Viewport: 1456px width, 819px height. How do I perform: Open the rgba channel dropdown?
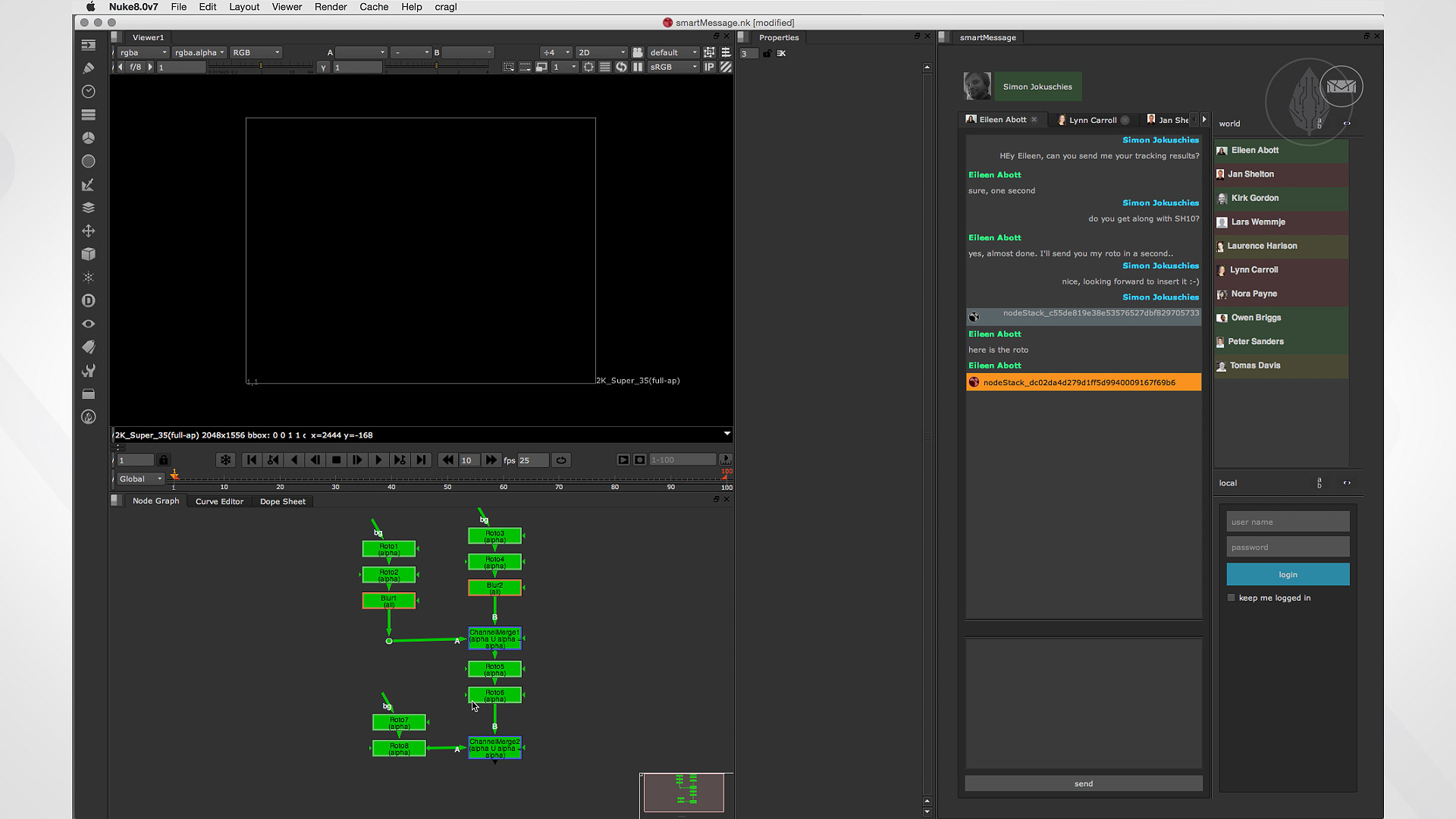(x=143, y=52)
